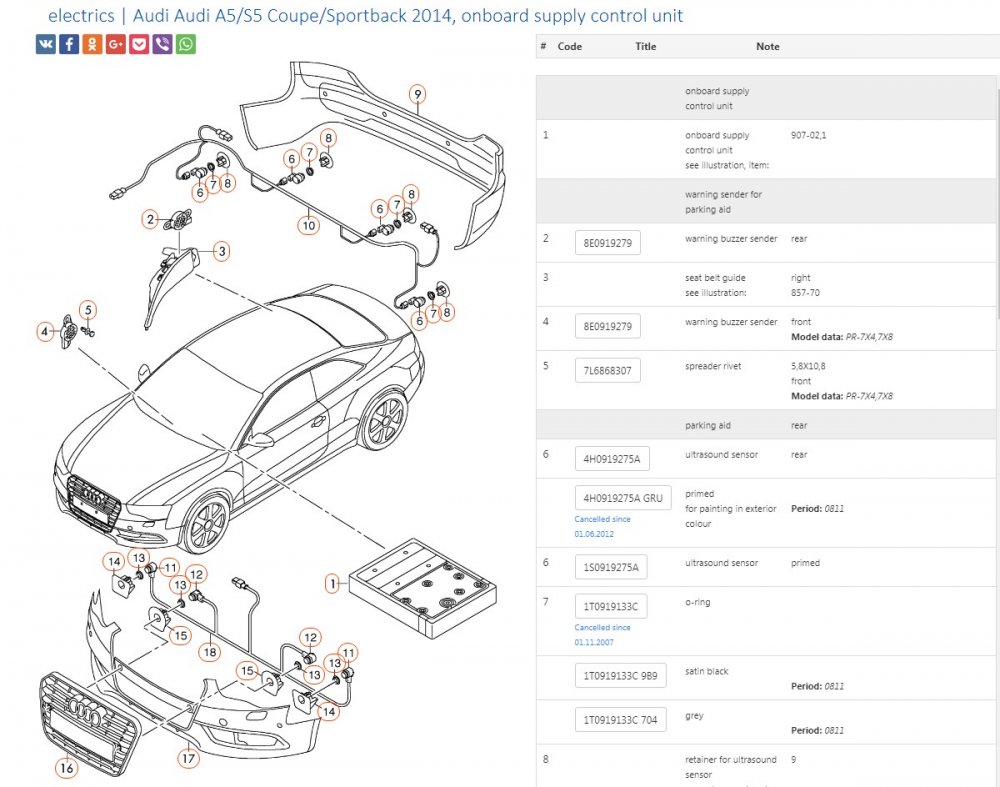Select '907-02,1' note text
The width and height of the screenshot is (1000, 787).
(809, 135)
